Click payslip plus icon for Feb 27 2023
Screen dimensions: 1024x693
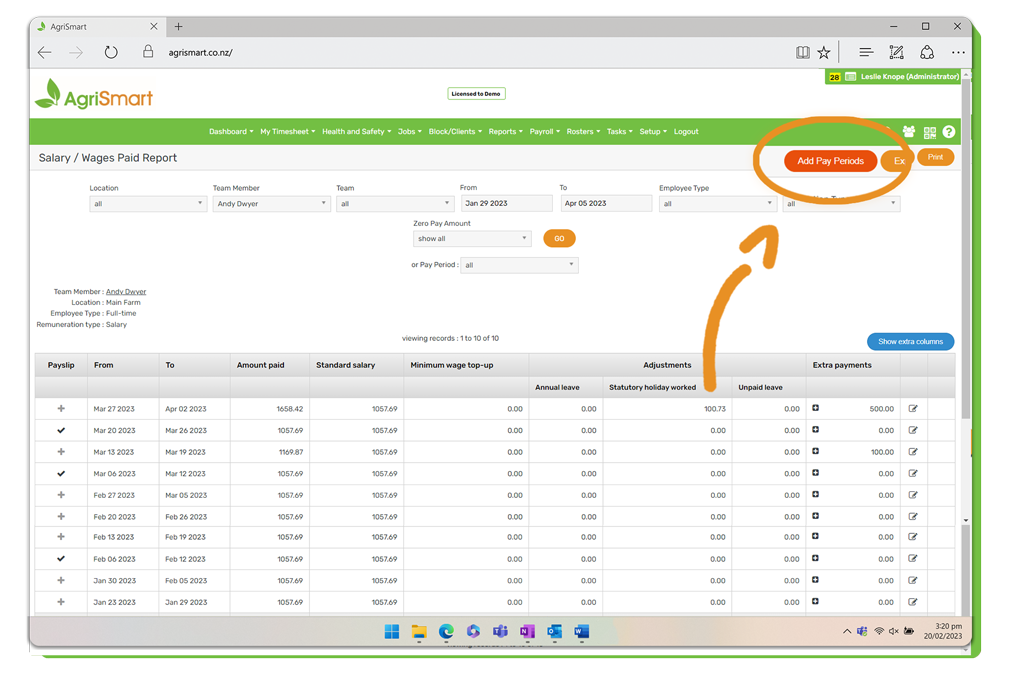pyautogui.click(x=61, y=495)
